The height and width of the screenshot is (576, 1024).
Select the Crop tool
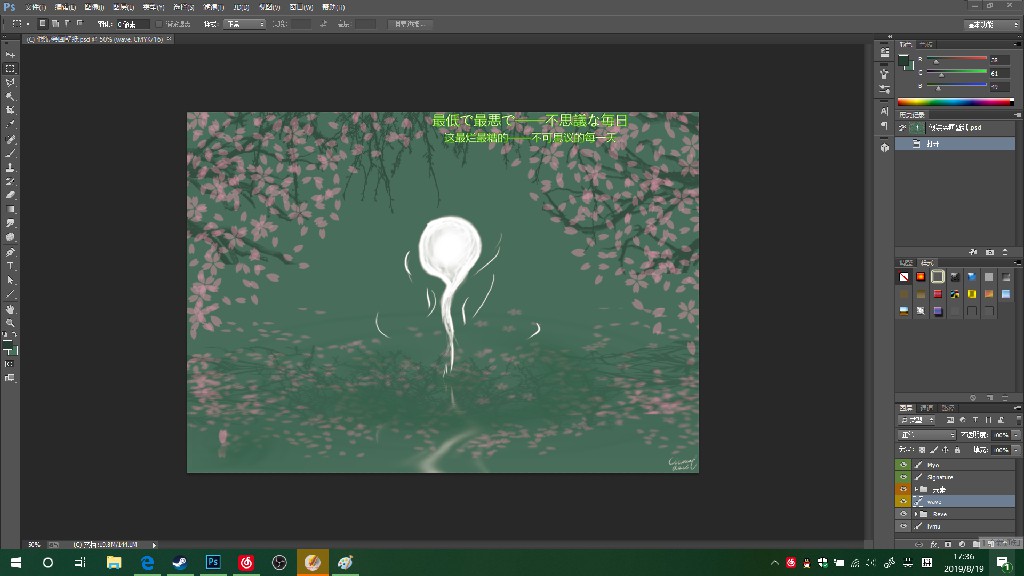click(x=10, y=110)
